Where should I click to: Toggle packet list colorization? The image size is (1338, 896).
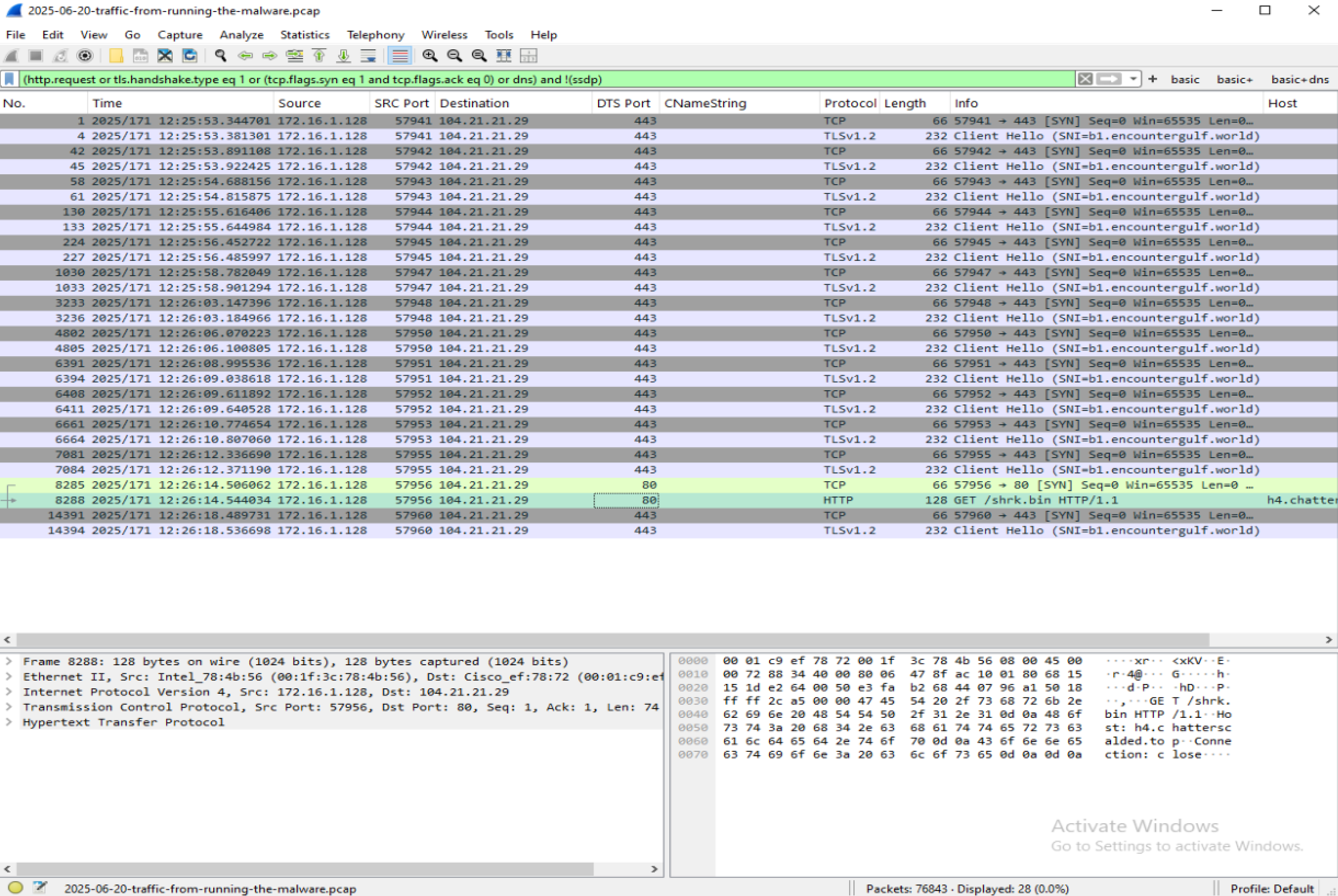tap(400, 55)
